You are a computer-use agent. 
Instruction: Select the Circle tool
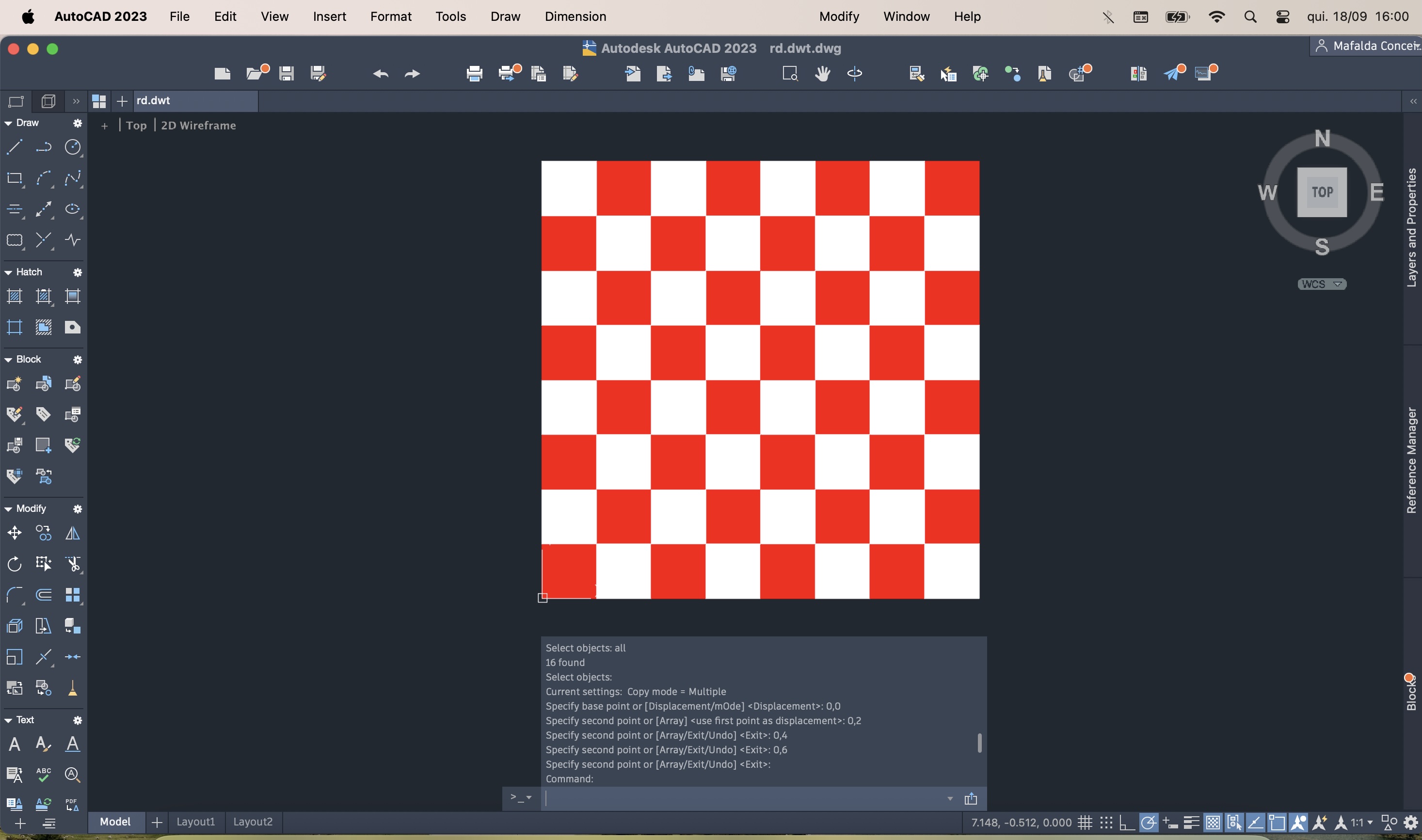72,147
